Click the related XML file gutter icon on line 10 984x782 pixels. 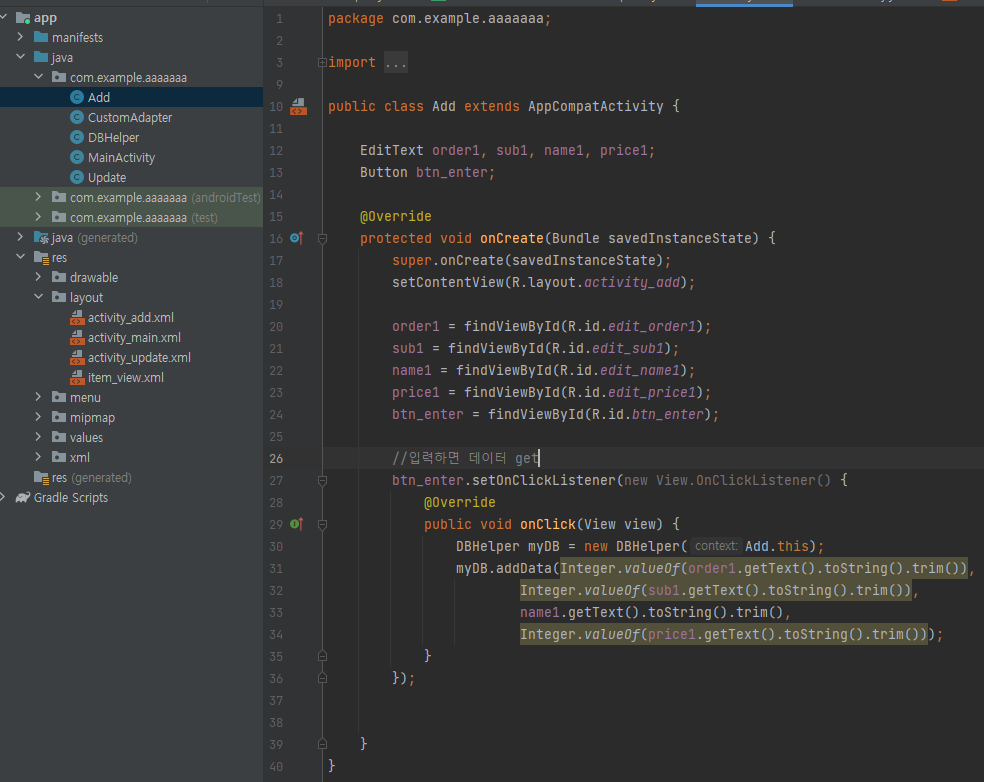pyautogui.click(x=298, y=107)
